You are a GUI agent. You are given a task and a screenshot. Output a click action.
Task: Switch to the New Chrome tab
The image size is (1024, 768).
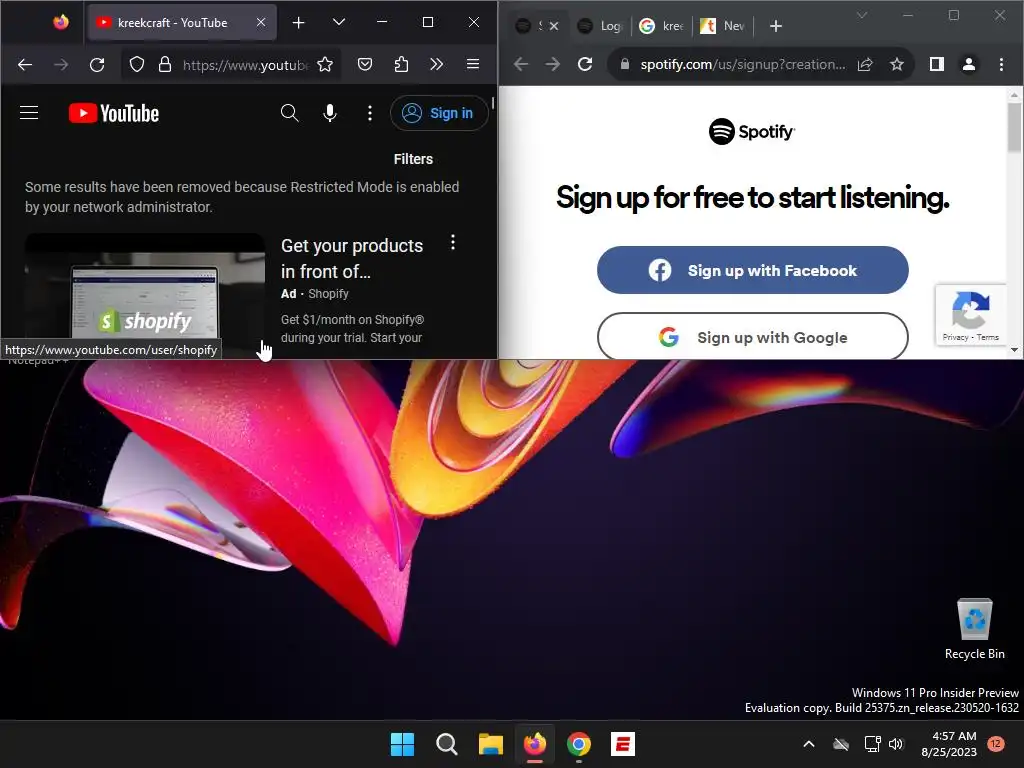point(722,26)
